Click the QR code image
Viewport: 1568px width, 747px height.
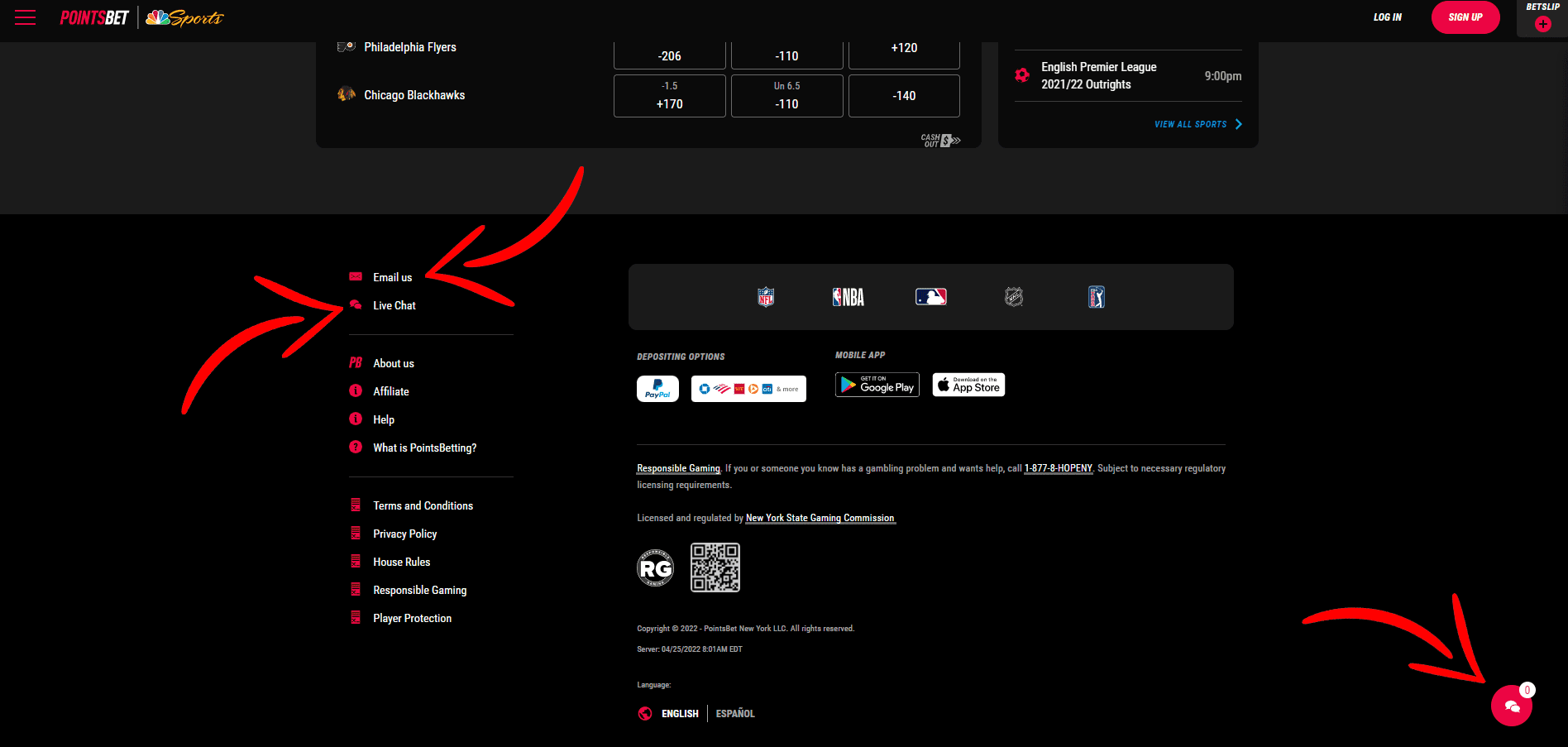[715, 567]
